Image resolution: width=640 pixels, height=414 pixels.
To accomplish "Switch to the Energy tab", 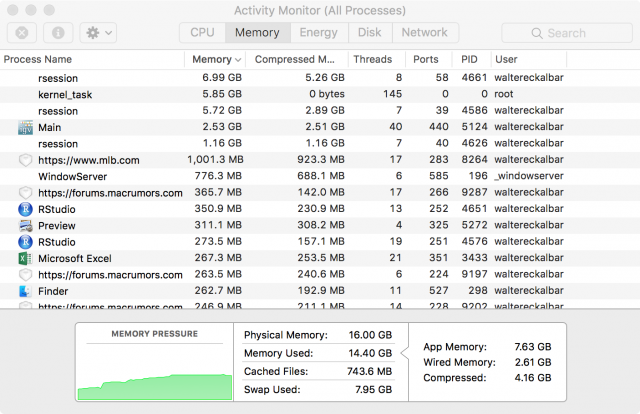I will 319,32.
